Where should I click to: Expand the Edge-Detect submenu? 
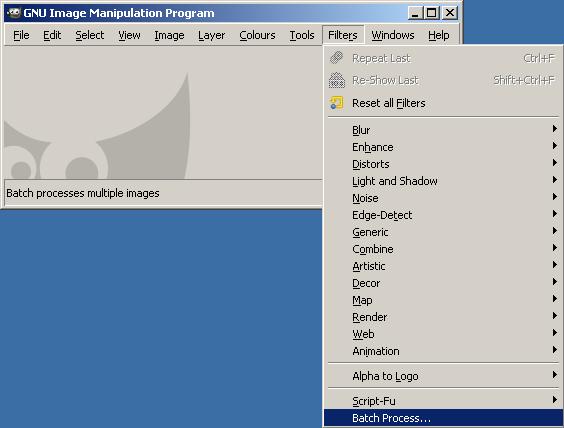click(443, 215)
